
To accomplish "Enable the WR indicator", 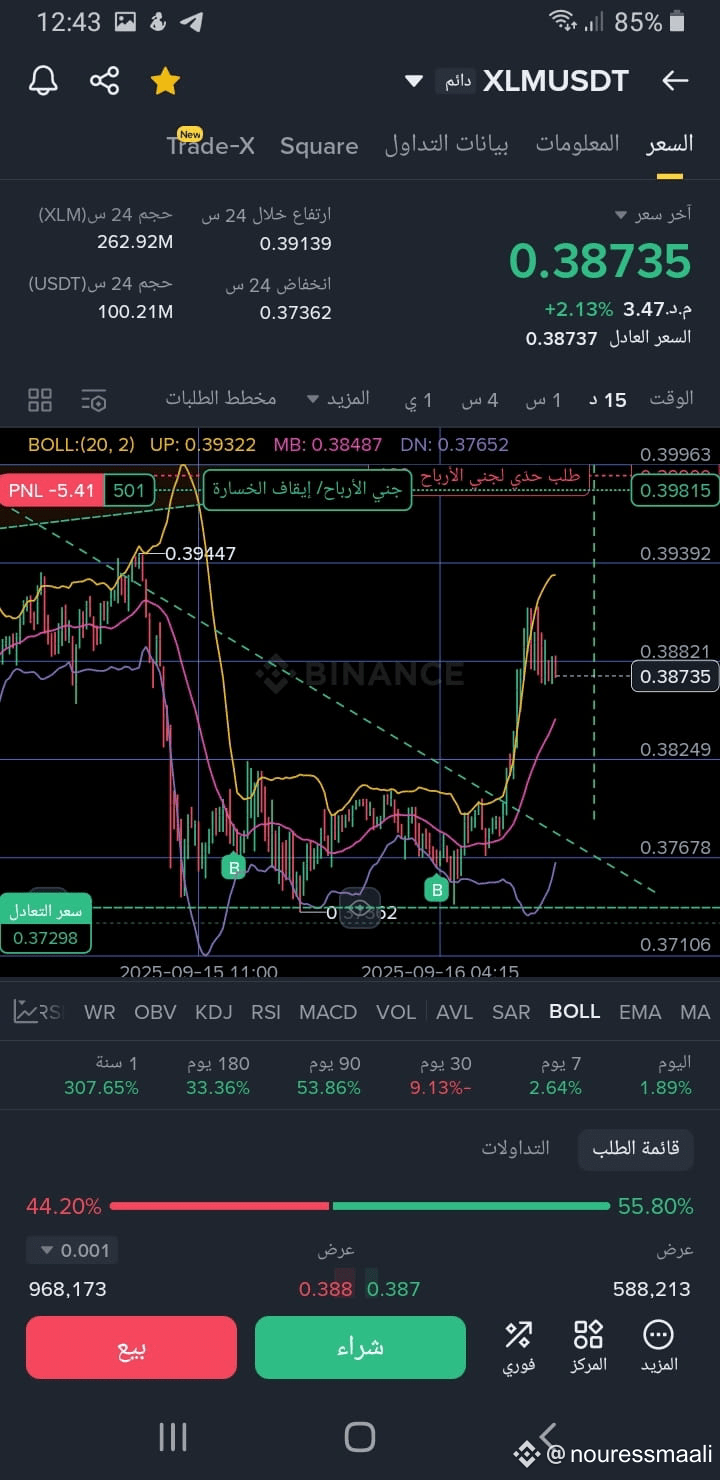I will (x=100, y=1012).
